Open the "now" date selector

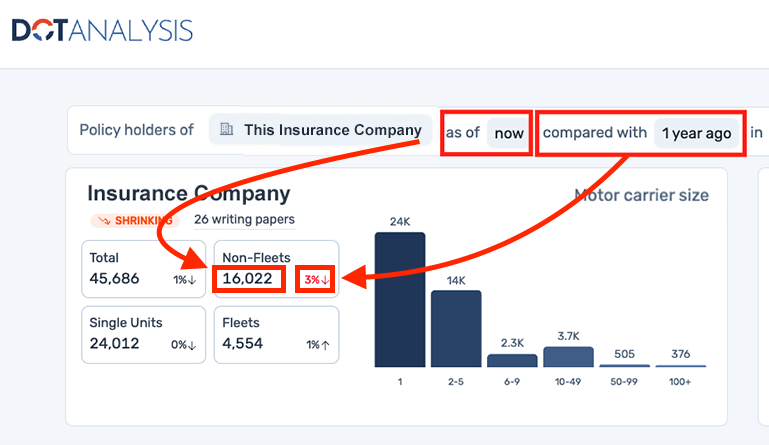(509, 133)
